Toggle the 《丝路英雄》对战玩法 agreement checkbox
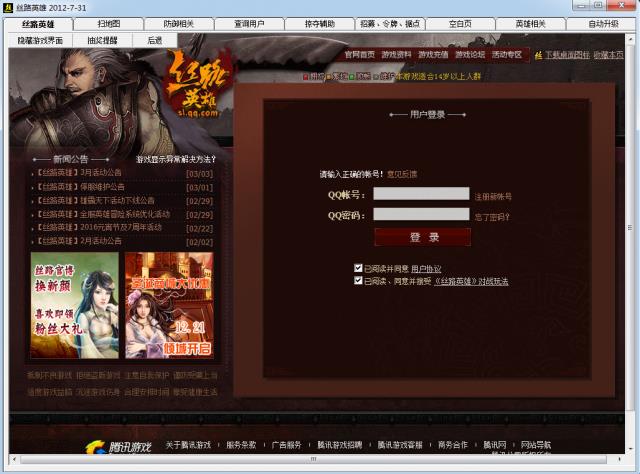Screen dimensions: 640x474 click(x=358, y=280)
